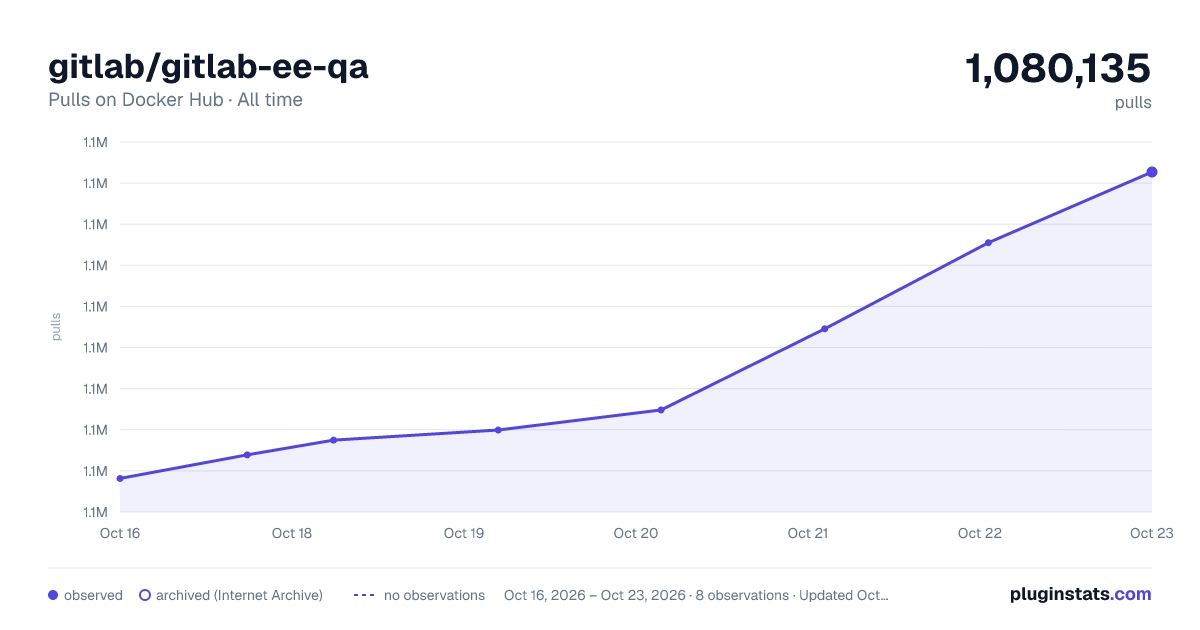Click the date range and observations summary text
Image resolution: width=1200 pixels, height=630 pixels.
(x=696, y=595)
